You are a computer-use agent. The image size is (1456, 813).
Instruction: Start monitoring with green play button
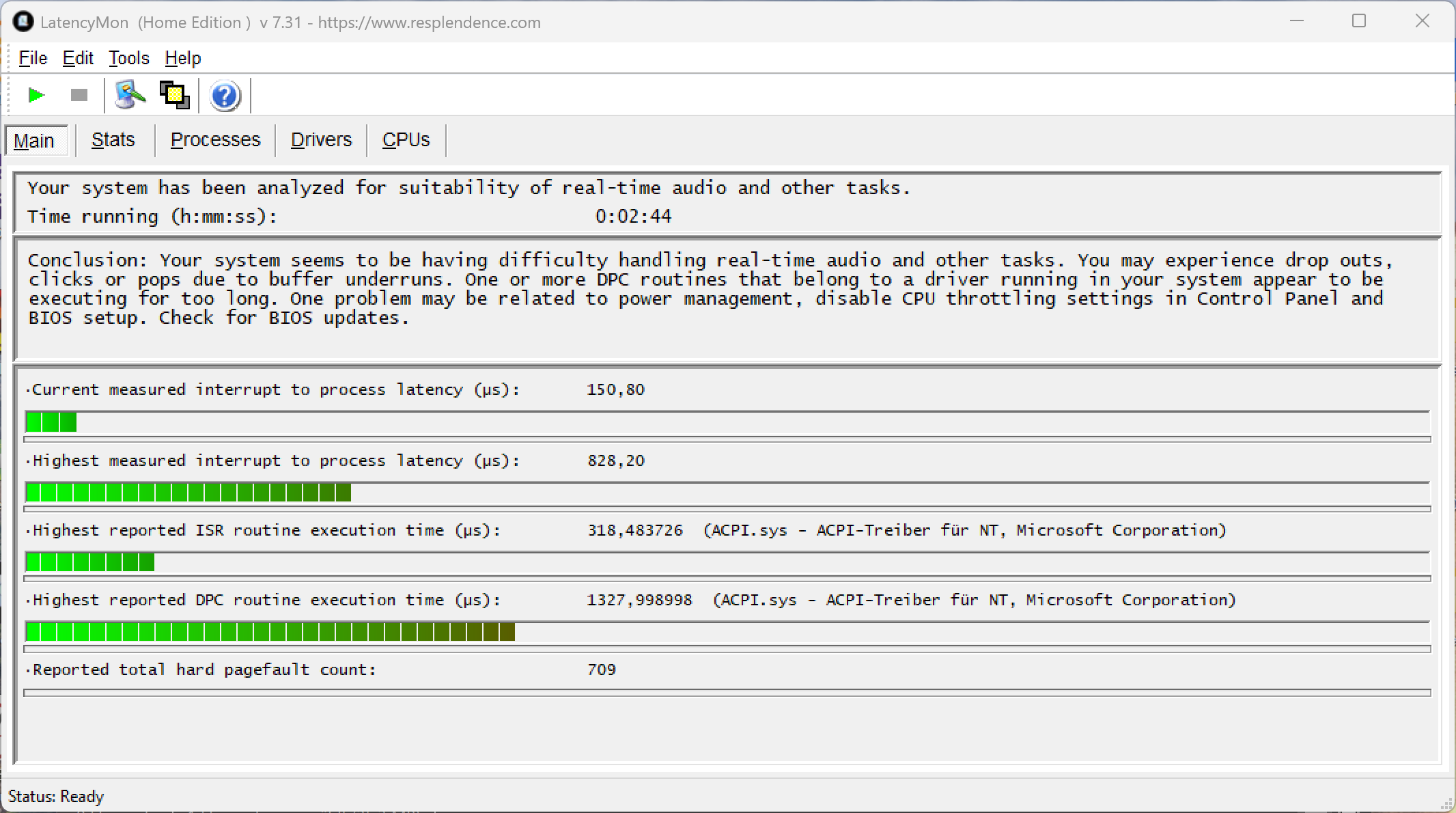(36, 95)
